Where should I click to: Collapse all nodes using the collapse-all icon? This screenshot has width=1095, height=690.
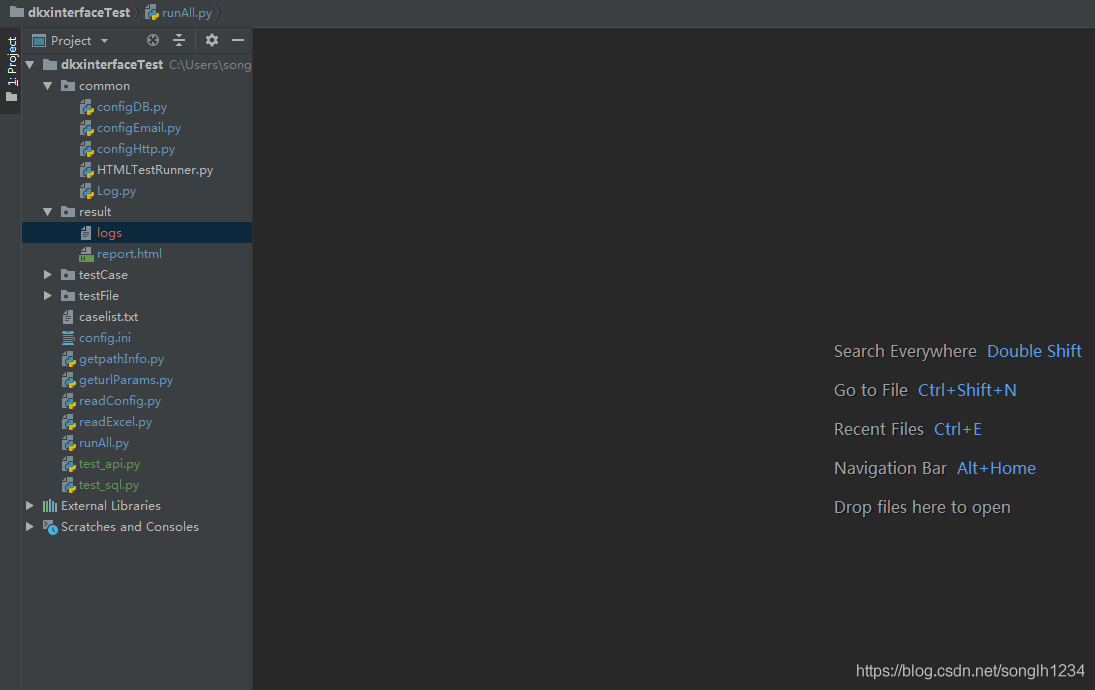point(178,40)
